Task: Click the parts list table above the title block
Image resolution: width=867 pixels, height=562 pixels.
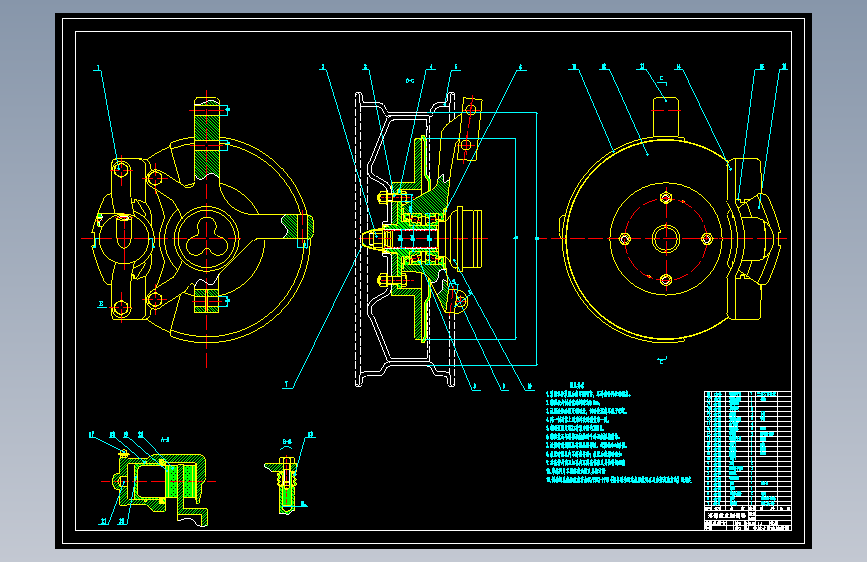Action: (748, 448)
